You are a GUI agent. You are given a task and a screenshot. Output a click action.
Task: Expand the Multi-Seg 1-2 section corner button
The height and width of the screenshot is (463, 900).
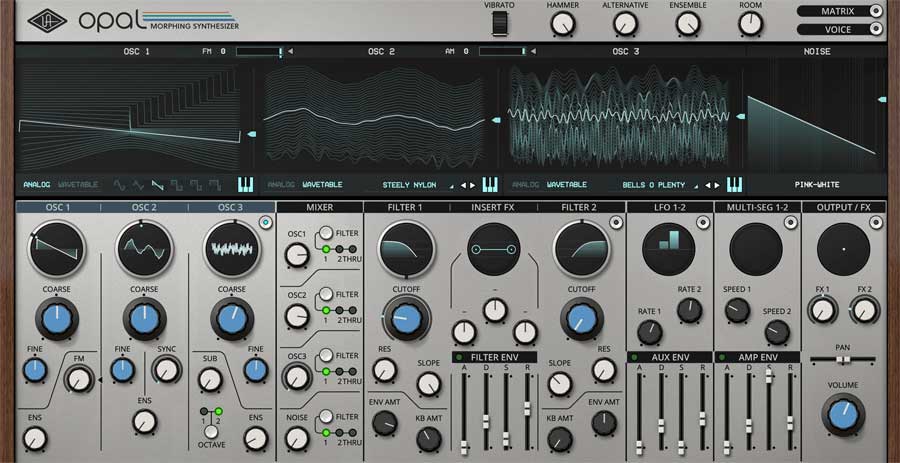[790, 223]
